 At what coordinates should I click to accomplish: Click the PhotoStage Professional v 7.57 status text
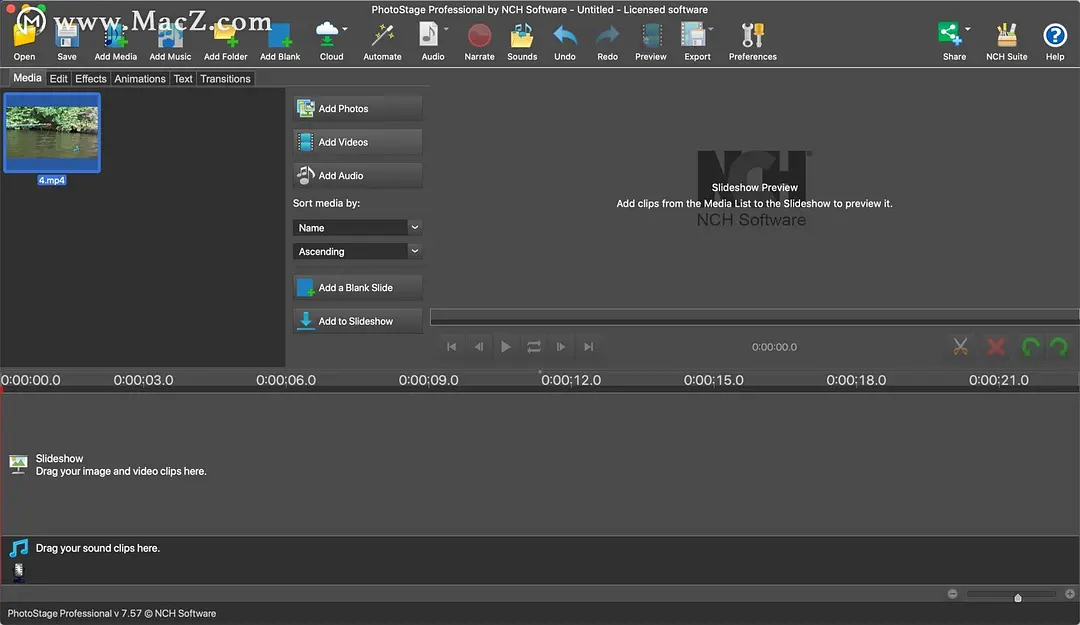click(x=112, y=613)
